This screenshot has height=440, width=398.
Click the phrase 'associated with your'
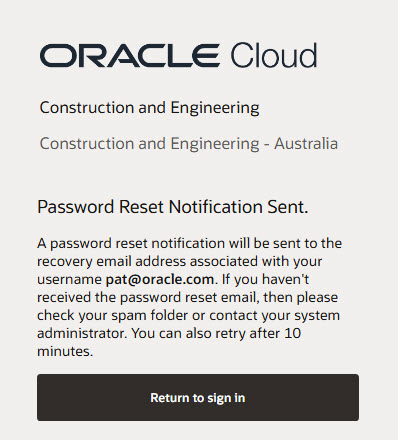click(256, 261)
